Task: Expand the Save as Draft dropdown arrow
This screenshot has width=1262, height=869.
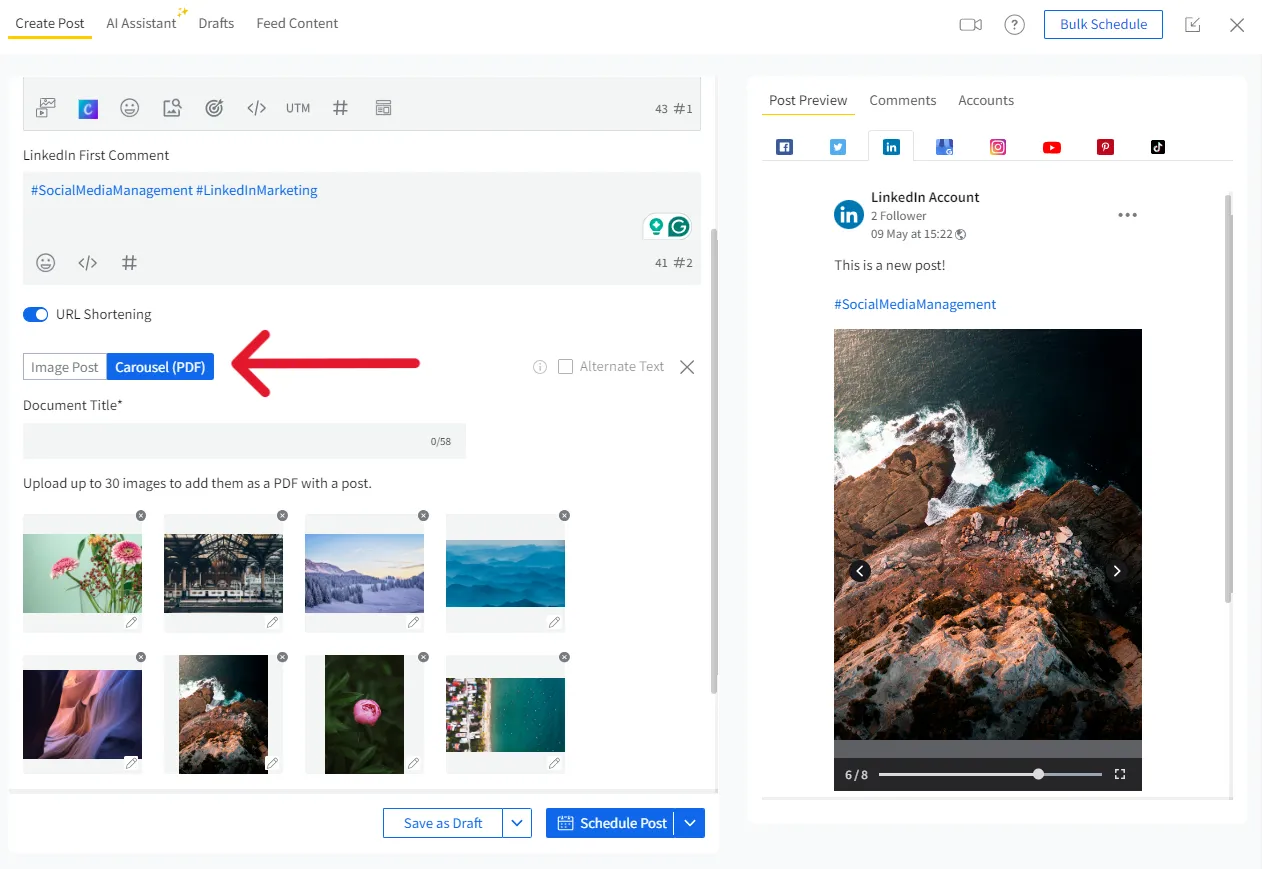Action: pyautogui.click(x=517, y=823)
